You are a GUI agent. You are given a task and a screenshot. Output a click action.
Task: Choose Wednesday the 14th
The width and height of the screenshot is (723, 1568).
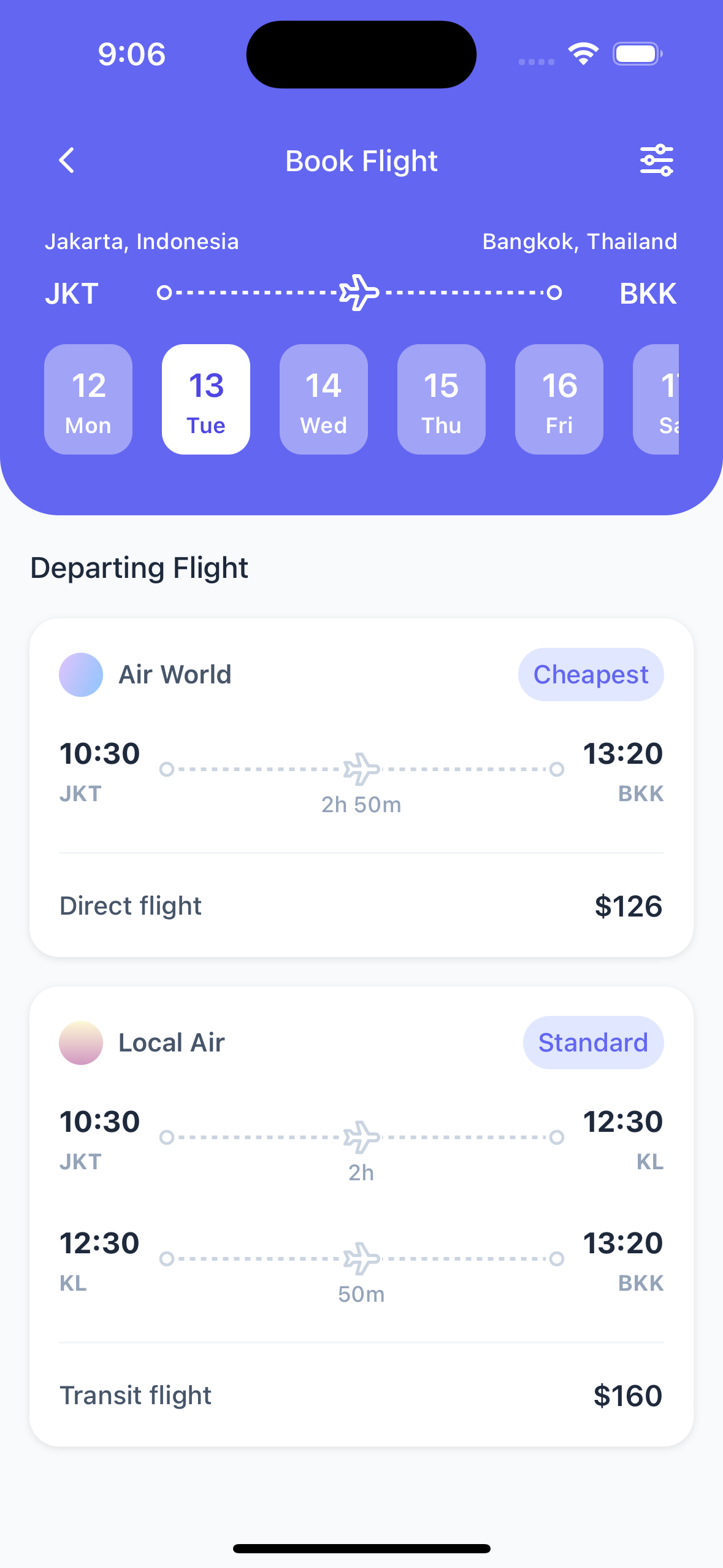tap(324, 399)
